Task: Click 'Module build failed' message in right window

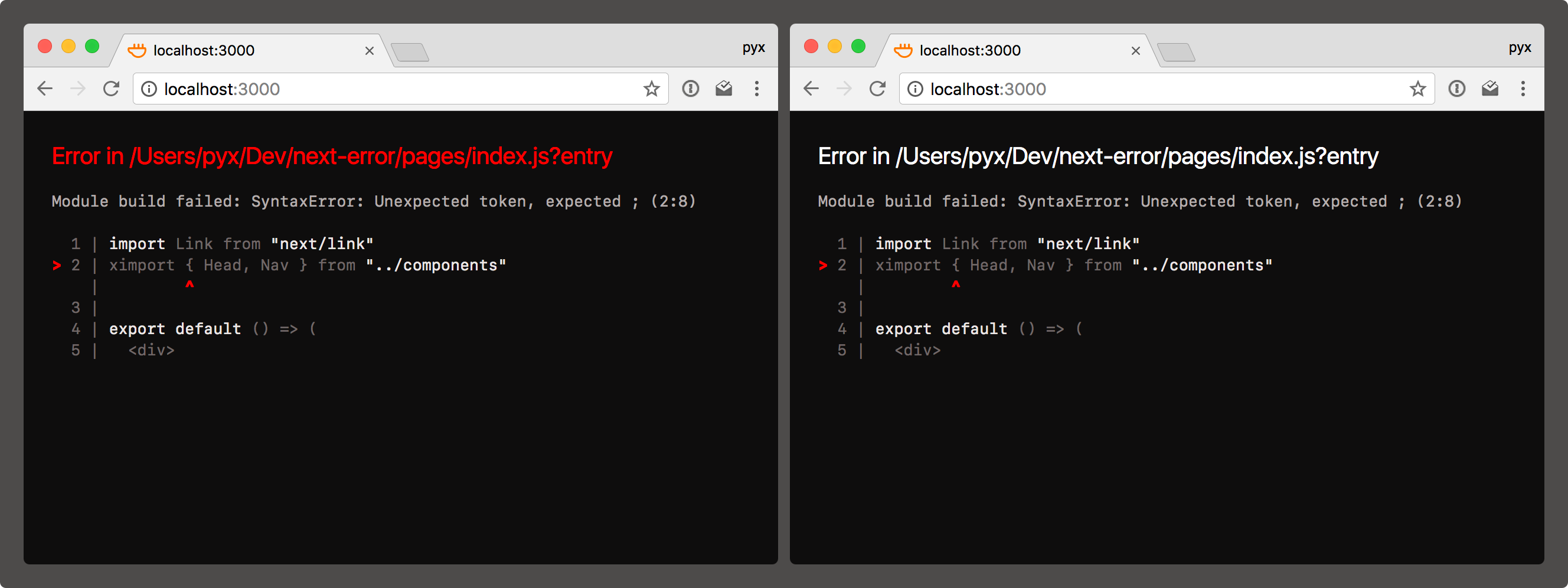Action: pyautogui.click(x=1140, y=201)
